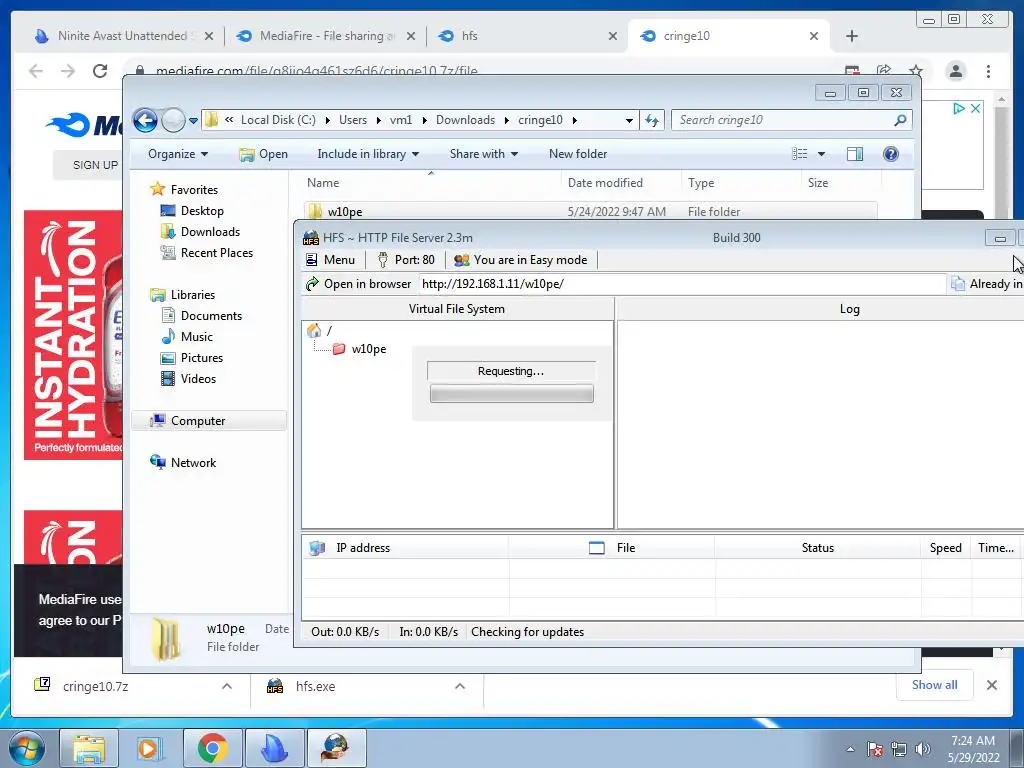This screenshot has width=1024, height=768.
Task: Click Show all downloads
Action: pos(935,685)
